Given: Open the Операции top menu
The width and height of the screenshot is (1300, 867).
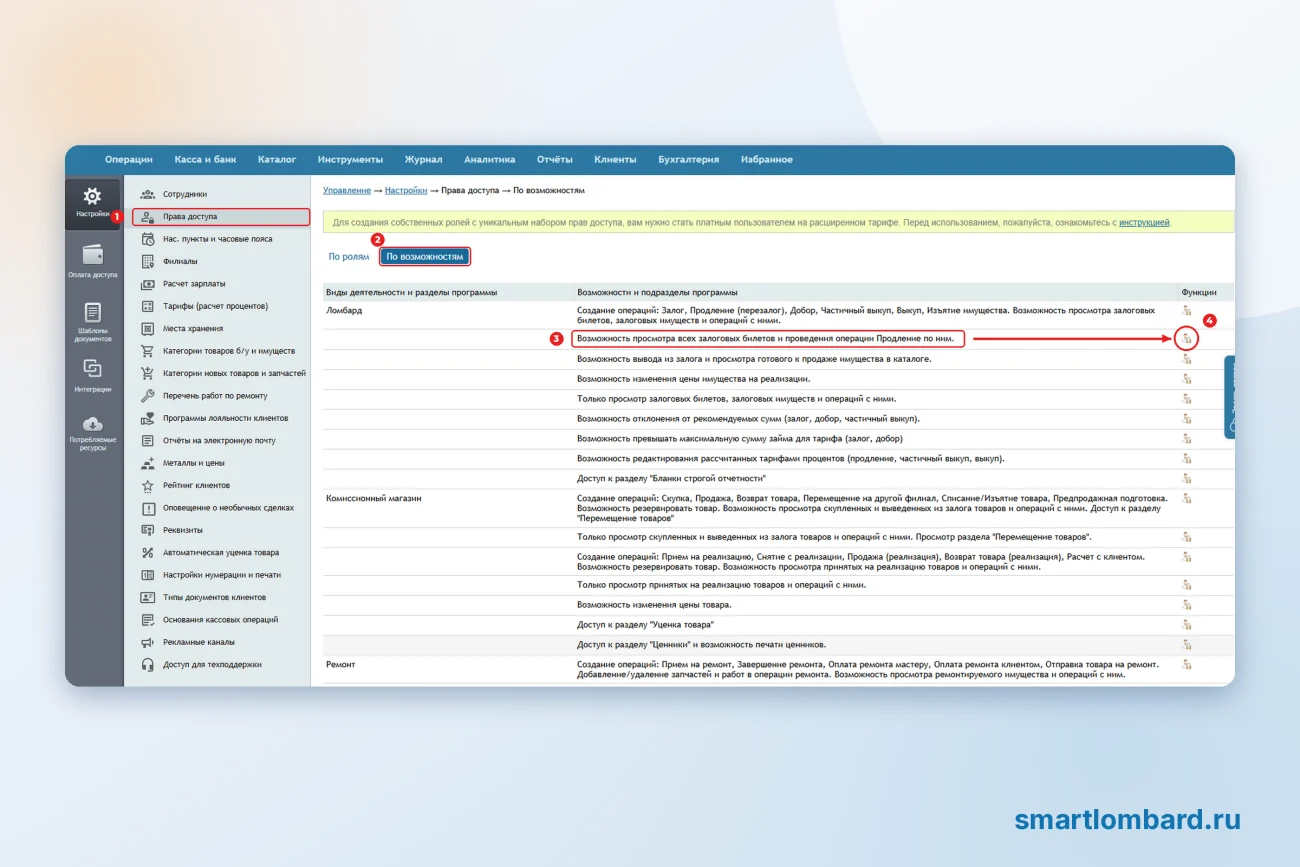Looking at the screenshot, I should point(129,159).
